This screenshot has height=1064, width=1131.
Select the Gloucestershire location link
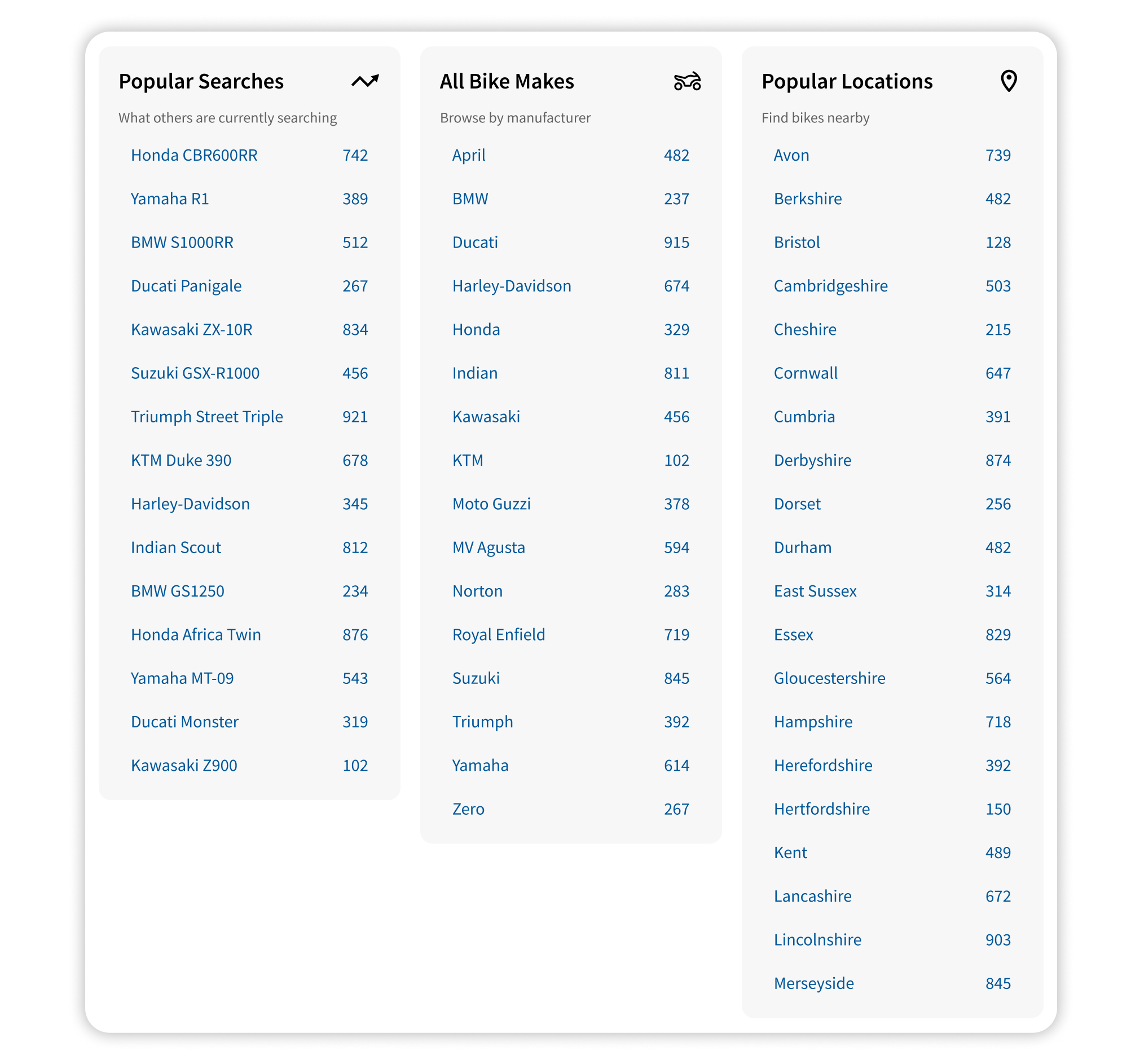coord(829,678)
